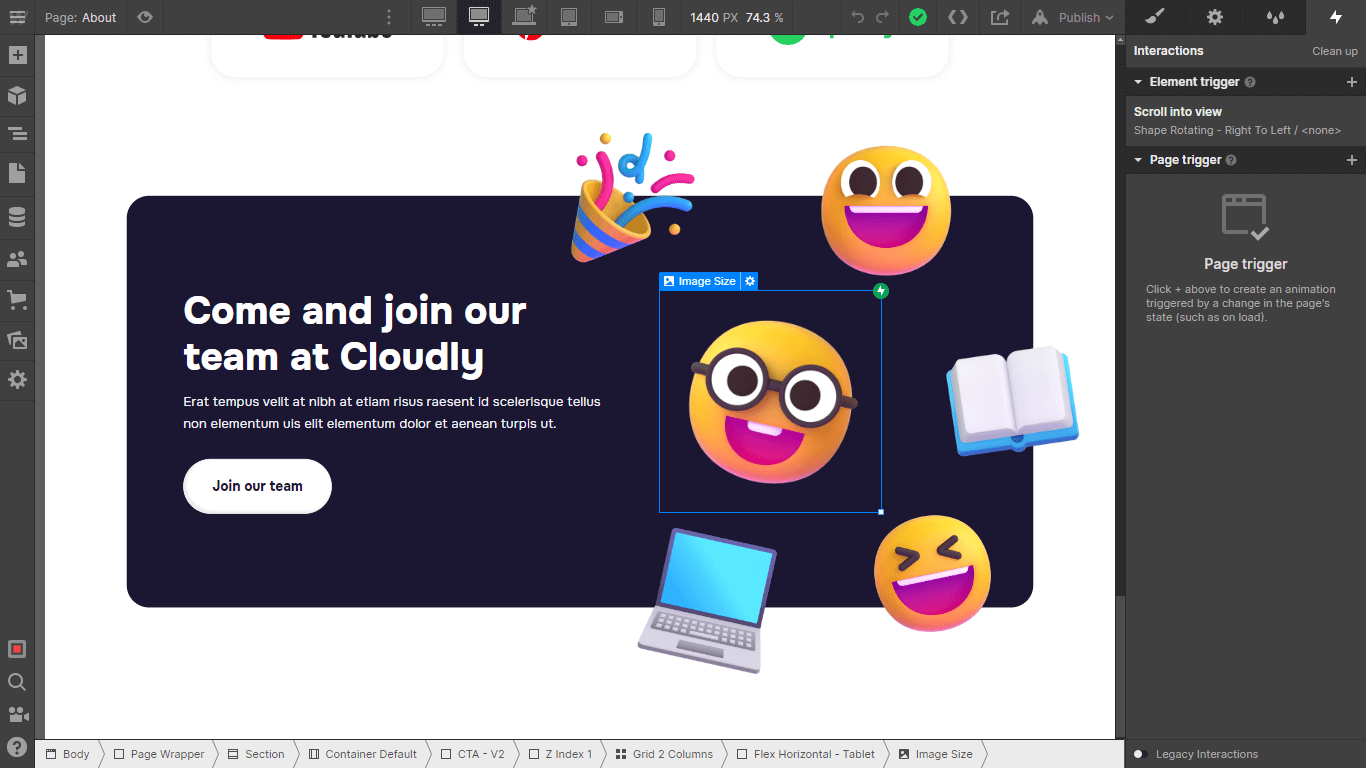
Task: Switch to mobile landscape breakpoint
Action: pos(614,17)
